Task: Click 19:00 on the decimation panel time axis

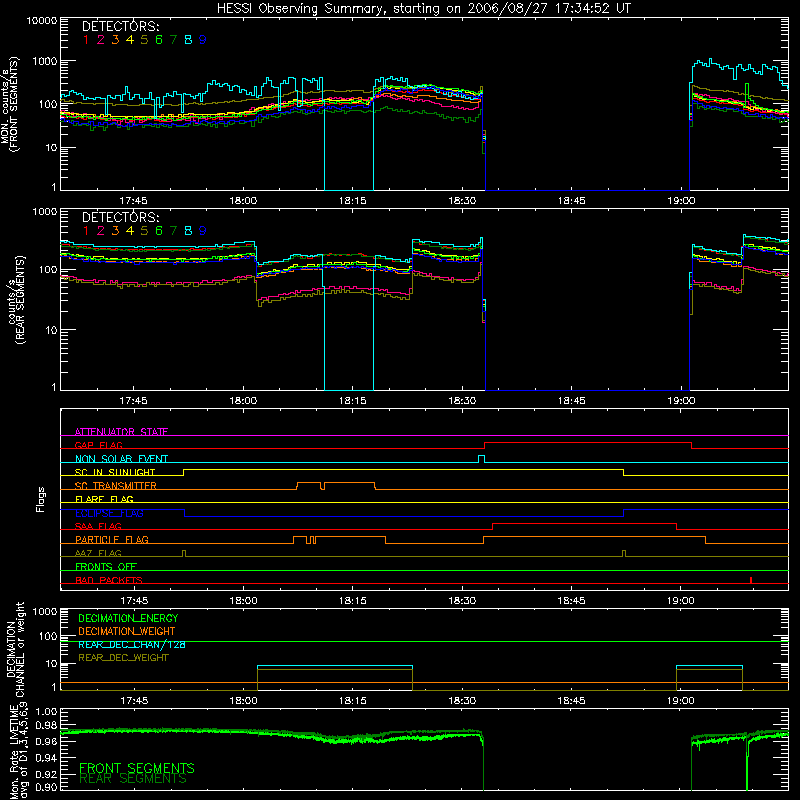Action: [x=681, y=701]
